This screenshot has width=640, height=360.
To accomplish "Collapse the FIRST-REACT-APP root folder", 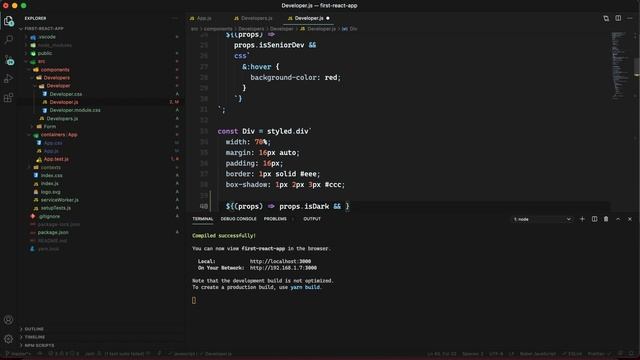I will pos(44,29).
